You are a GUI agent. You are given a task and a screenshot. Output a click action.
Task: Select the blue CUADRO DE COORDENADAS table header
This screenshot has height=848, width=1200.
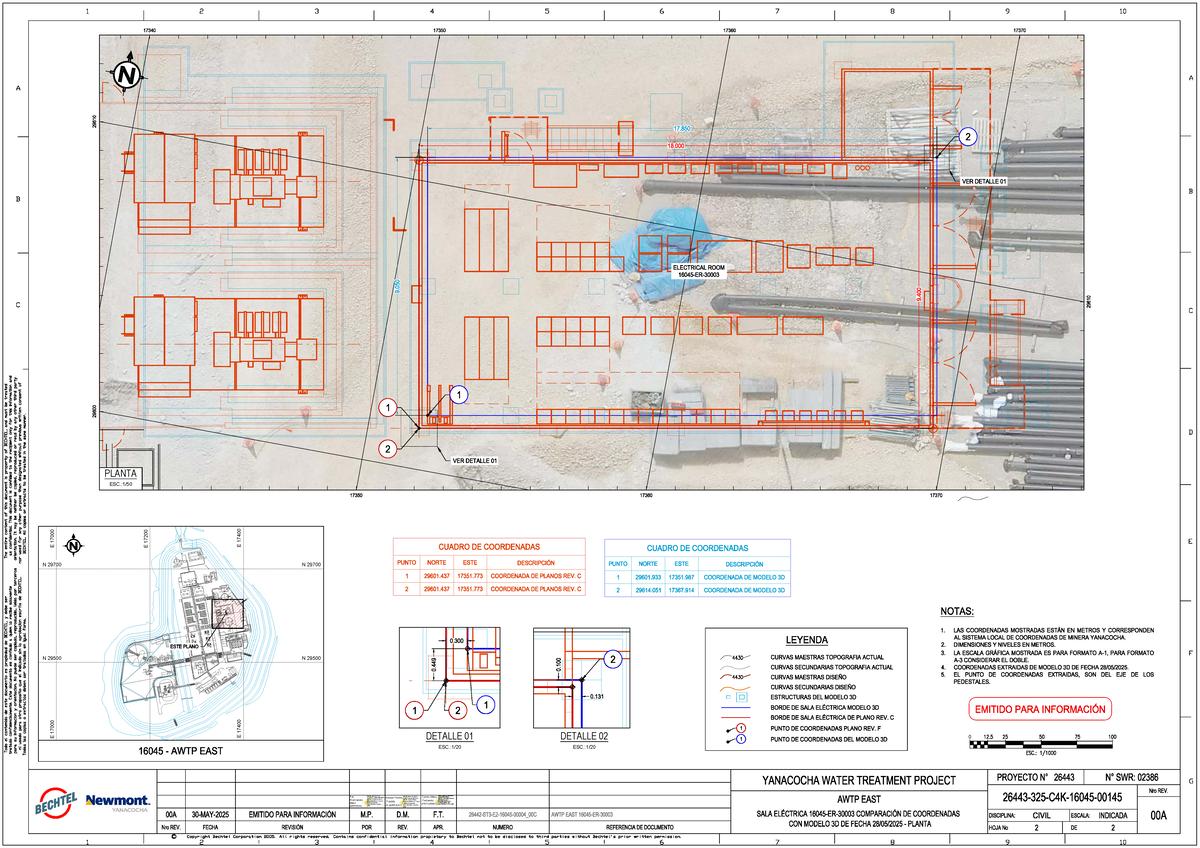click(x=697, y=547)
